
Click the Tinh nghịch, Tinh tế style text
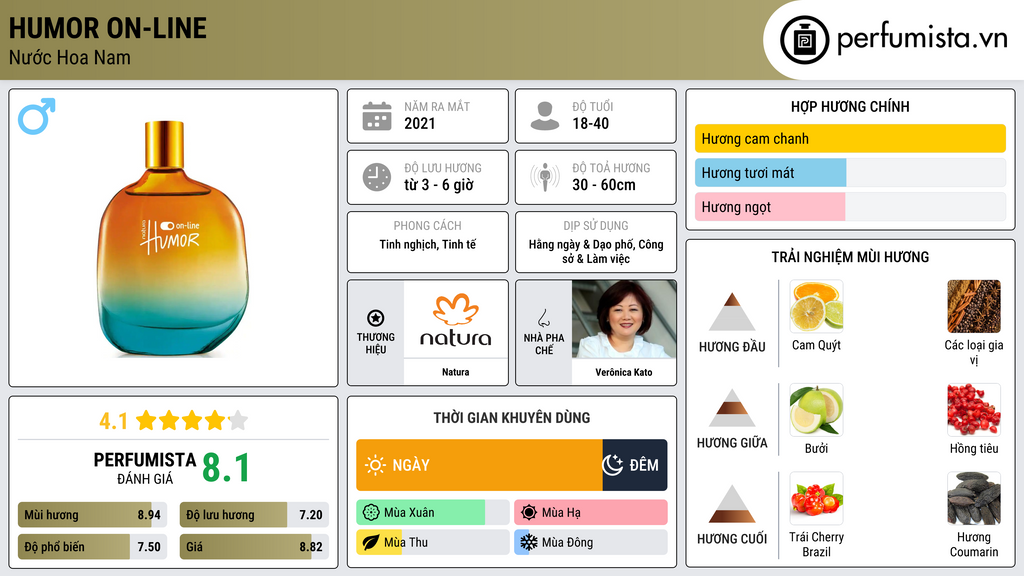(x=428, y=245)
